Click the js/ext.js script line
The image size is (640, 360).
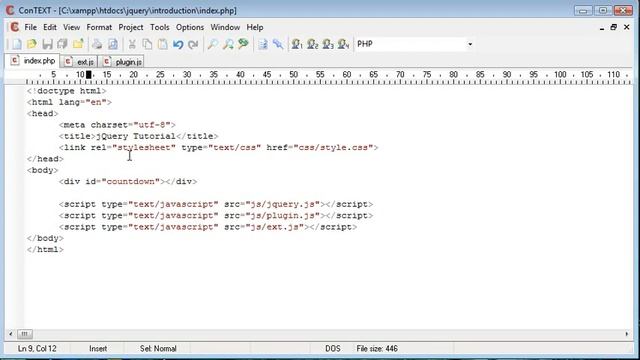tap(208, 227)
